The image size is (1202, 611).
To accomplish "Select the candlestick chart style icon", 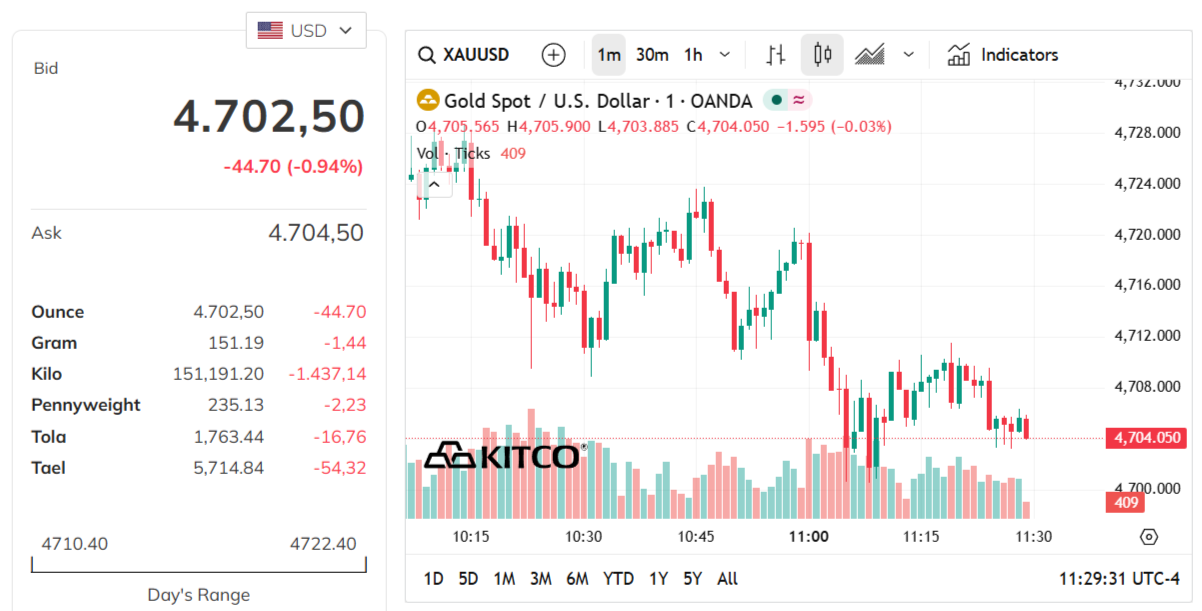I will click(x=822, y=54).
